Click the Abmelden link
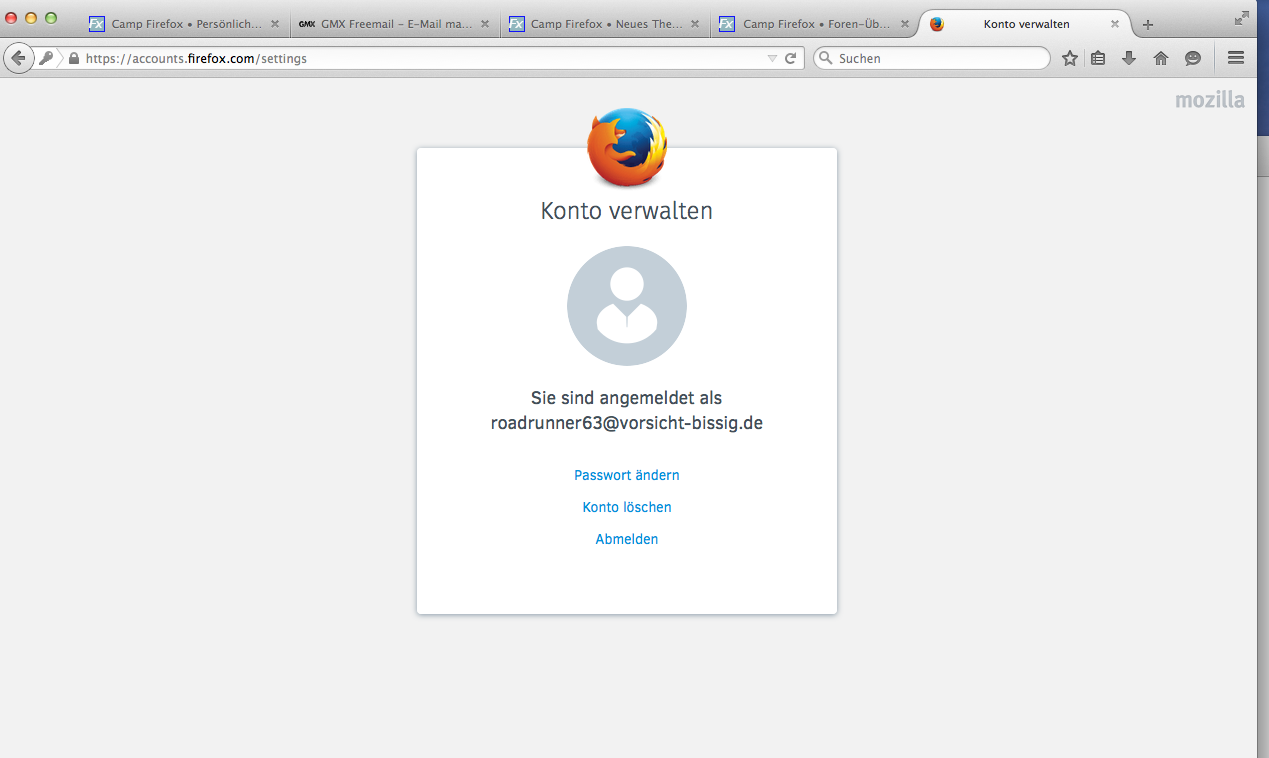1269x758 pixels. 627,539
